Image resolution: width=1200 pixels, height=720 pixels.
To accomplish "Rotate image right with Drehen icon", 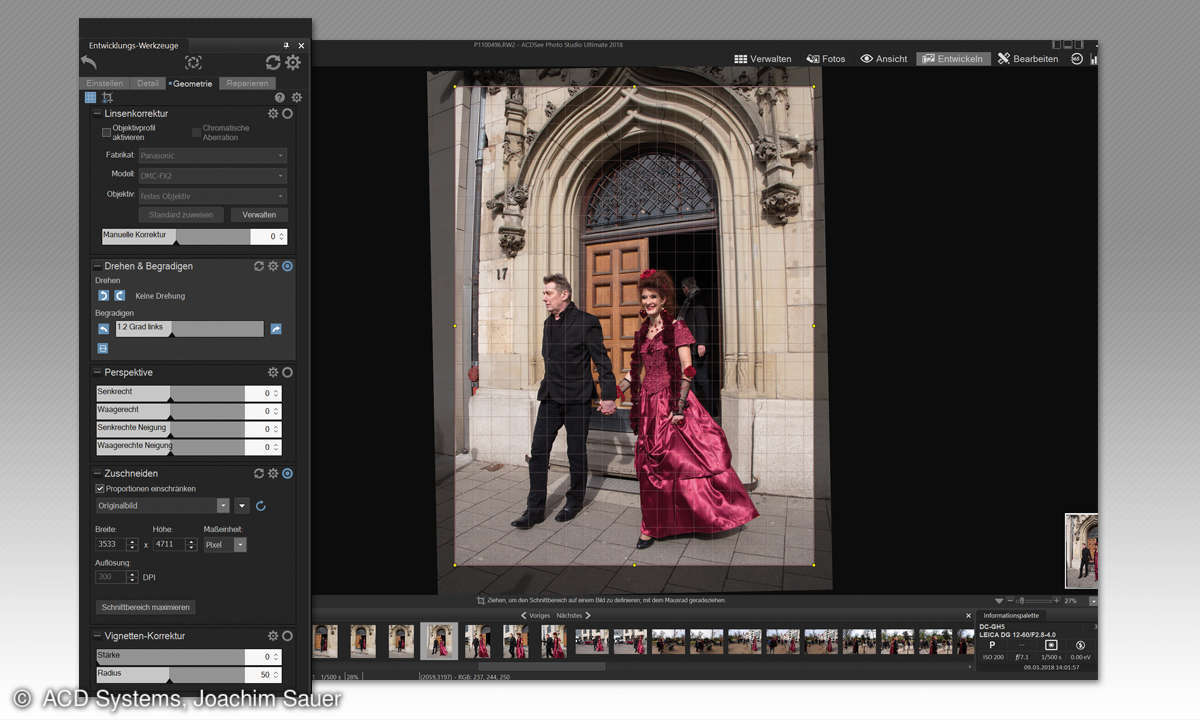I will click(119, 296).
